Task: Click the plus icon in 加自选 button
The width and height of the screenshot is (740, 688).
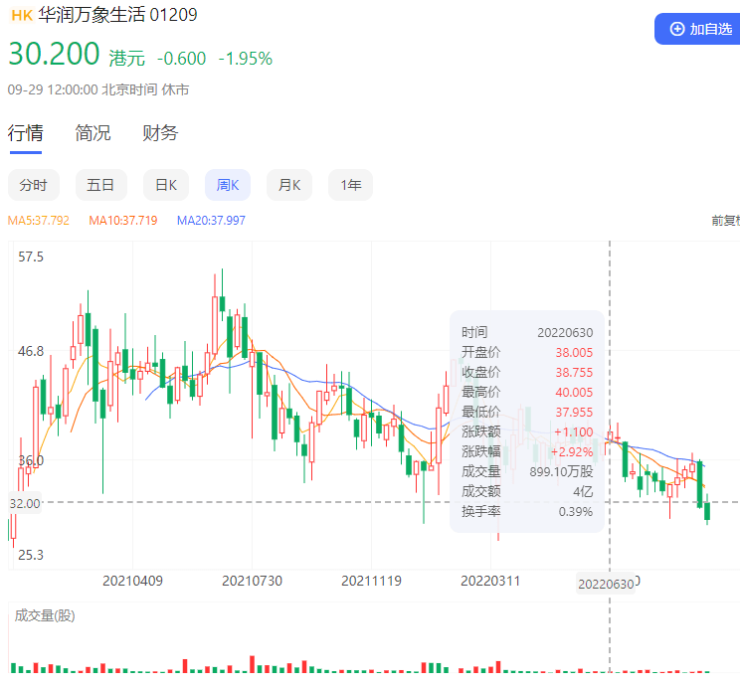Action: 677,29
